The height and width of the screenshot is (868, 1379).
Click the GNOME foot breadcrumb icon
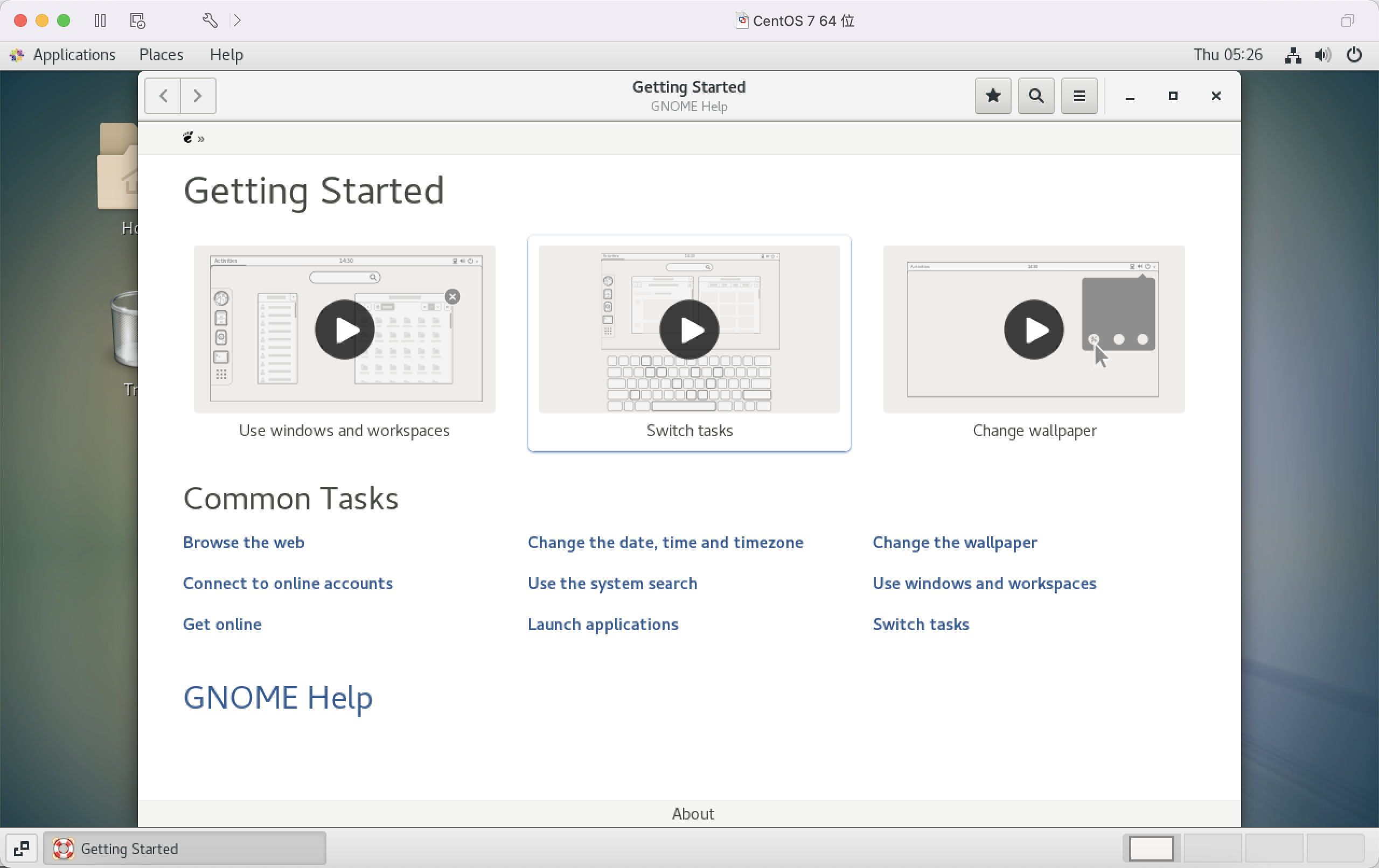(188, 137)
